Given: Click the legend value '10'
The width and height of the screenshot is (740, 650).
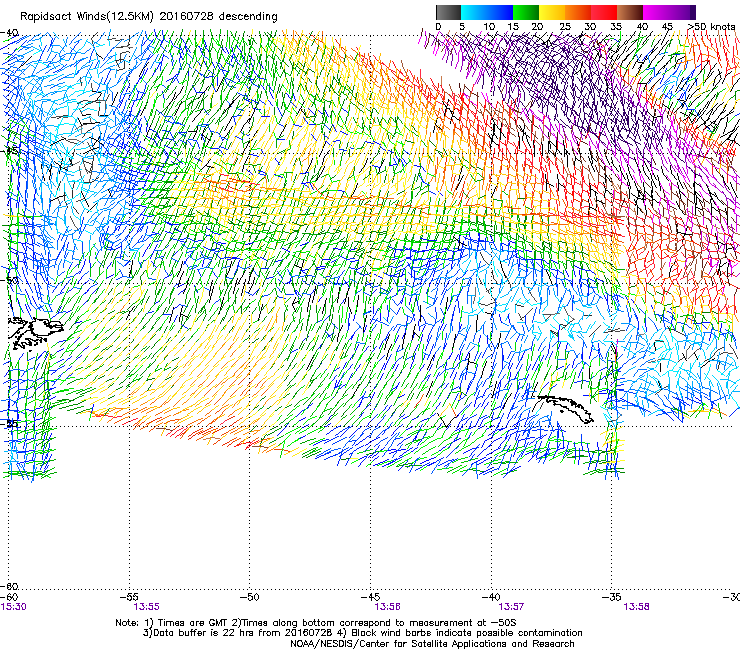Looking at the screenshot, I should coord(489,26).
